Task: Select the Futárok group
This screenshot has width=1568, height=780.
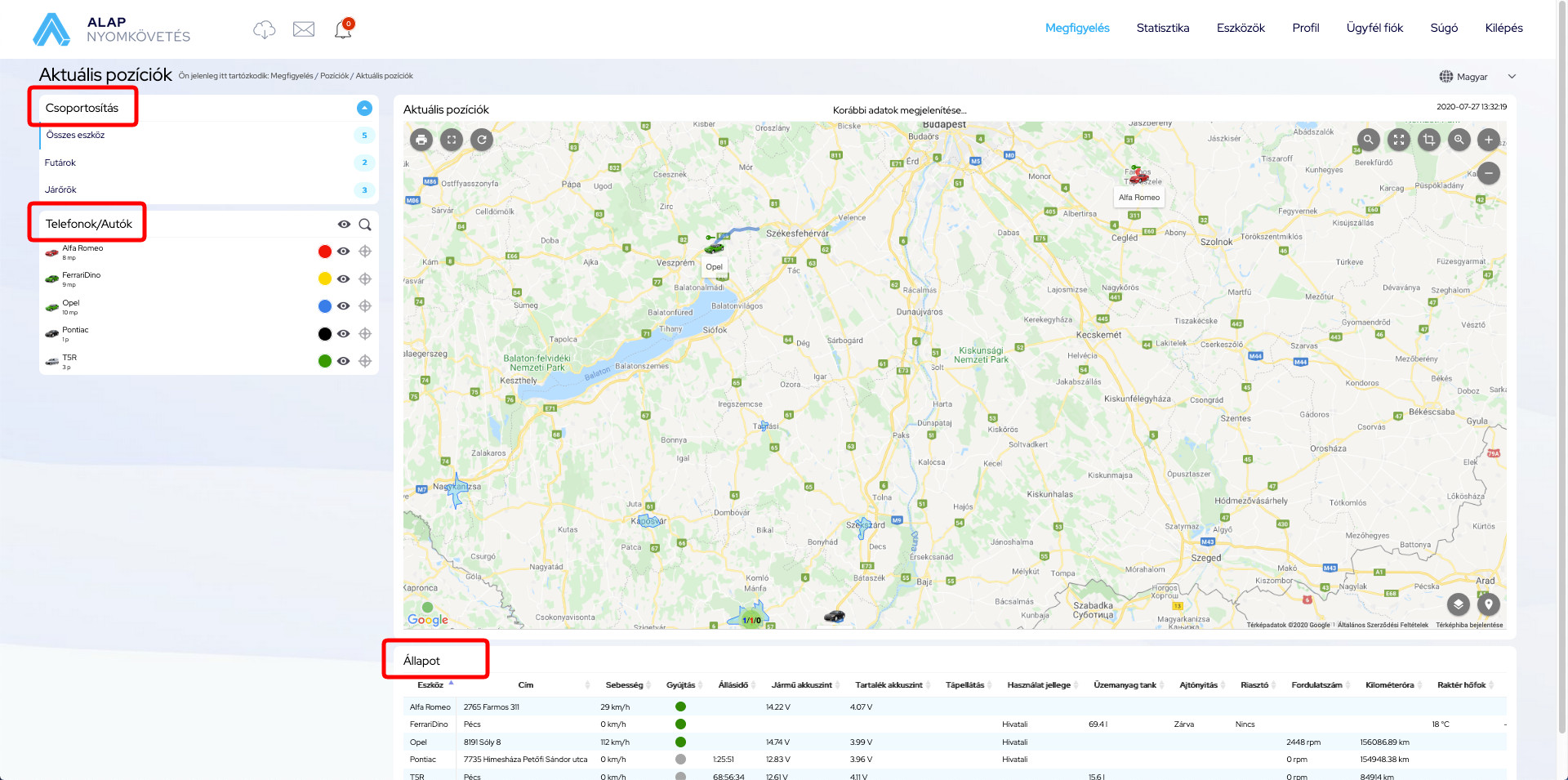Action: click(x=60, y=163)
